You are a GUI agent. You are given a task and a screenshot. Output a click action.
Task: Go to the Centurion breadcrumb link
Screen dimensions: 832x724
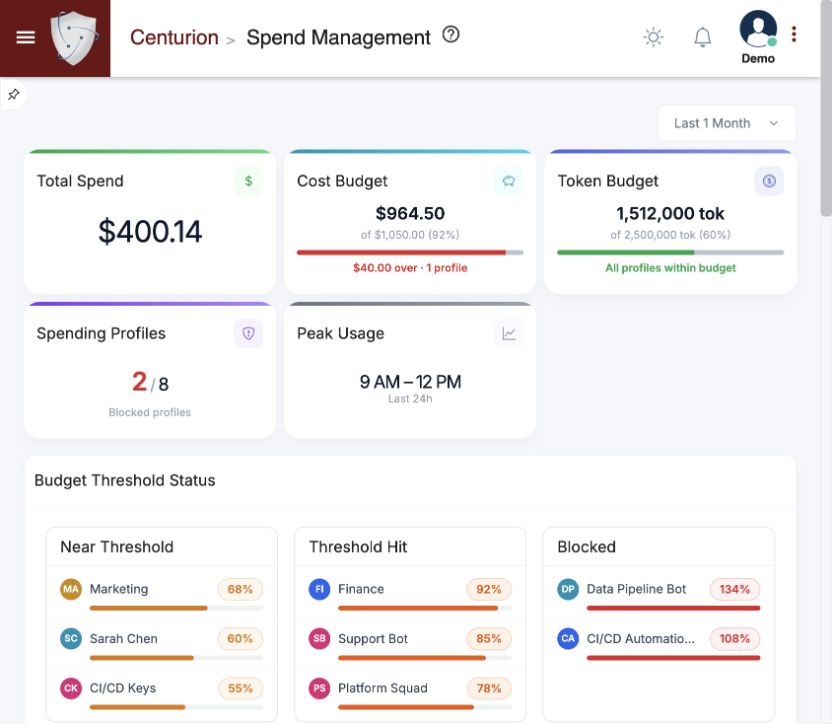174,37
